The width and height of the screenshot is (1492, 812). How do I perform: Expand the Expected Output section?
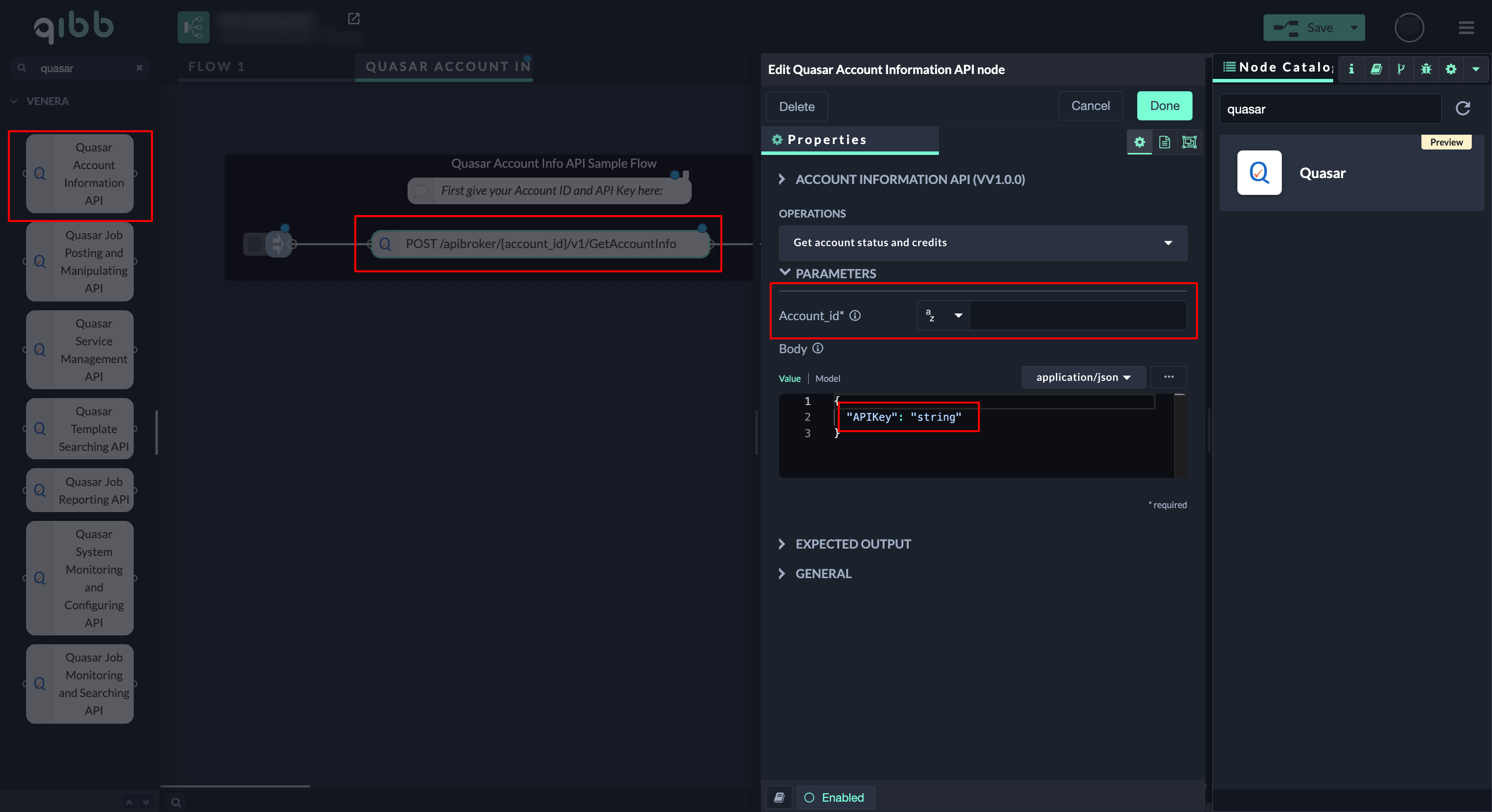pyautogui.click(x=852, y=544)
